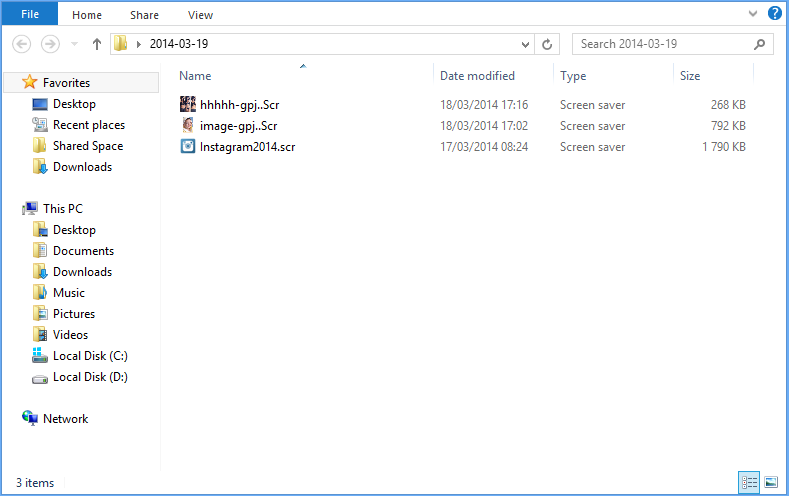Select Favorites in the navigation pane

tap(66, 82)
